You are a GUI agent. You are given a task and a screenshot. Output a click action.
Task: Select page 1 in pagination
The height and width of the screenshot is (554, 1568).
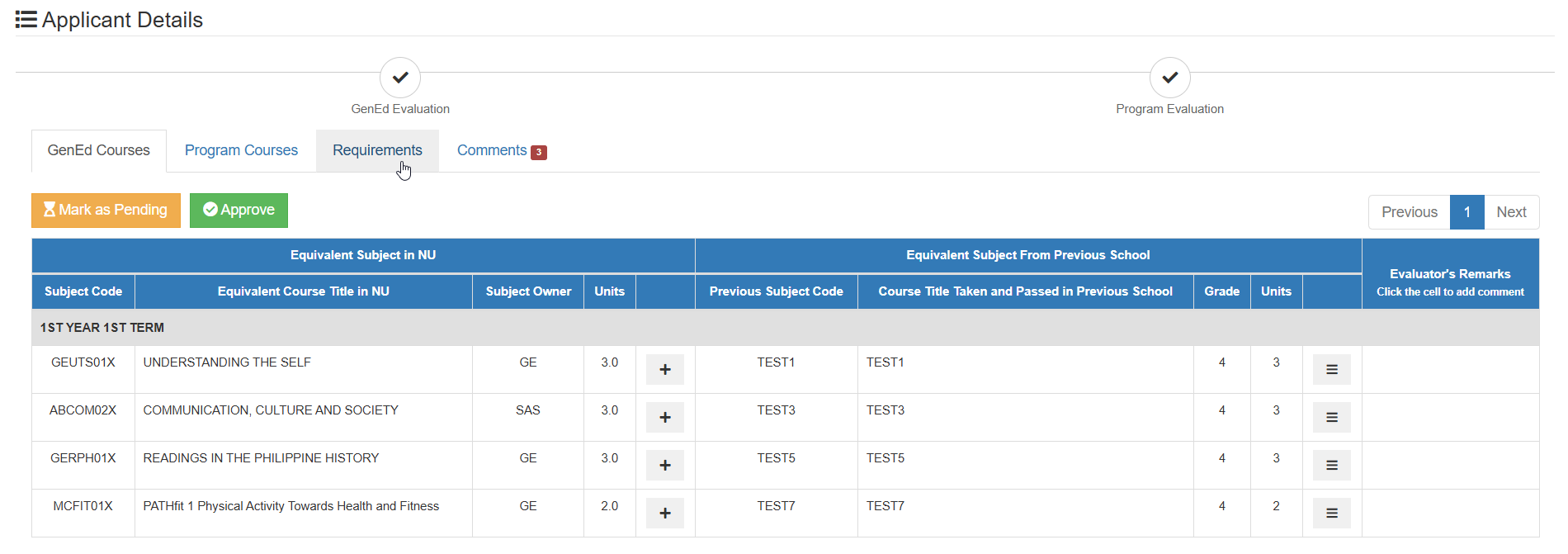point(1467,212)
